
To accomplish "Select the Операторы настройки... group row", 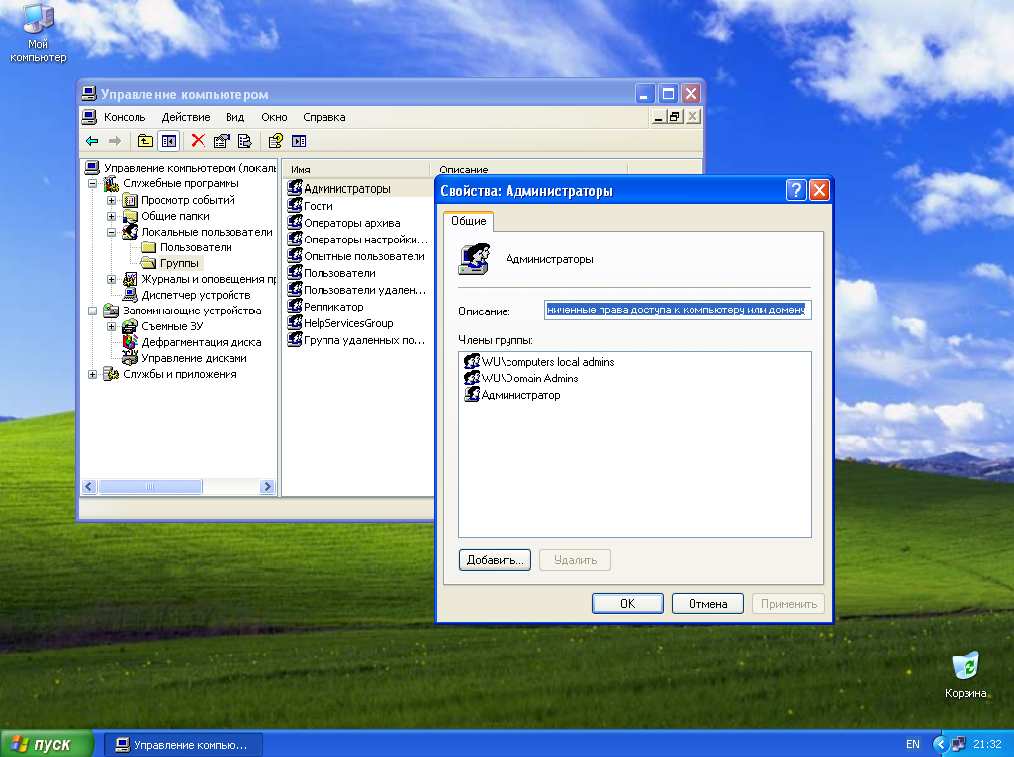I will point(357,239).
